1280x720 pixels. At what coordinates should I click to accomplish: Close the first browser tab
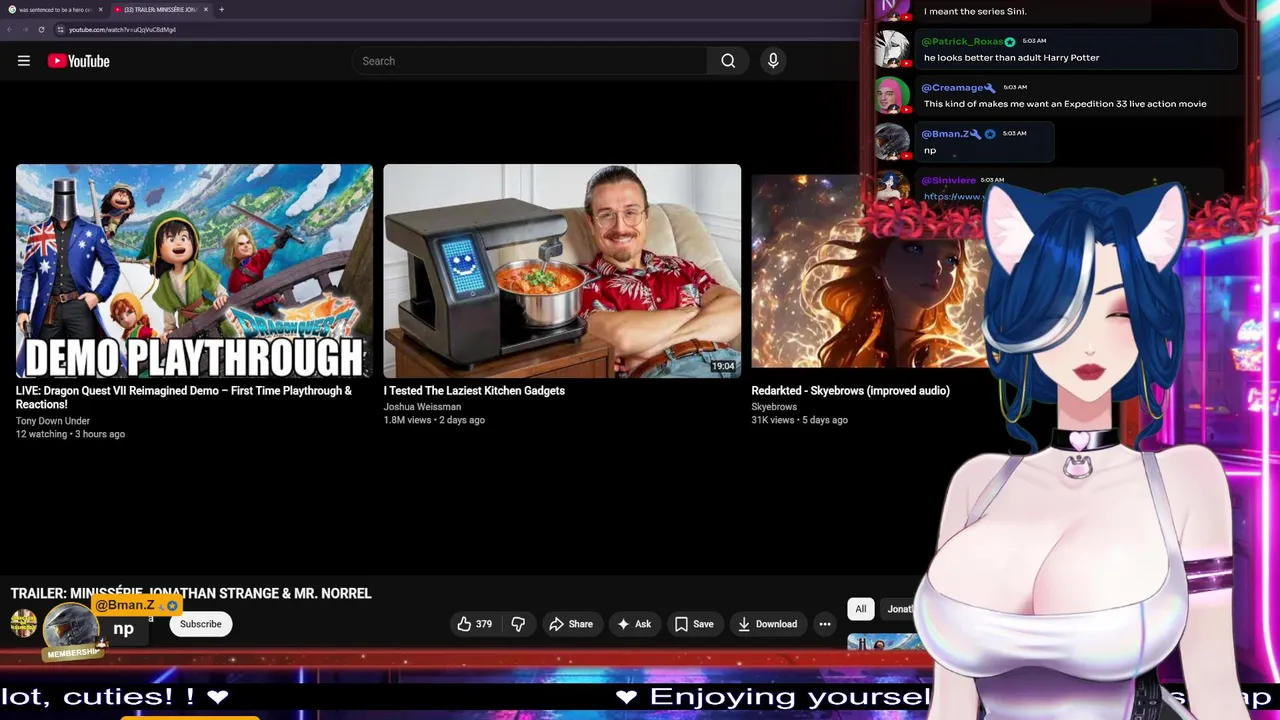pyautogui.click(x=100, y=10)
